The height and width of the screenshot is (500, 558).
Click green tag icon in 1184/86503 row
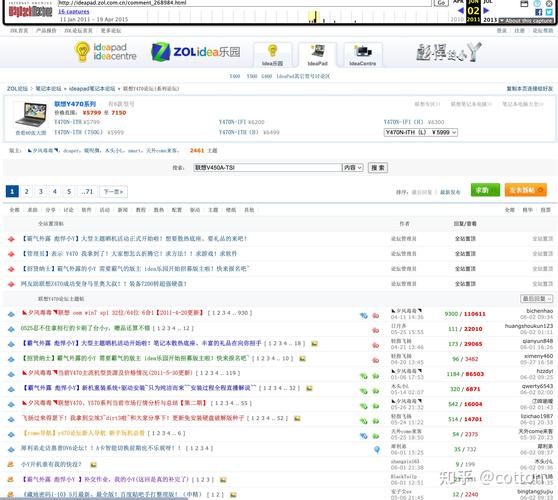tap(363, 376)
